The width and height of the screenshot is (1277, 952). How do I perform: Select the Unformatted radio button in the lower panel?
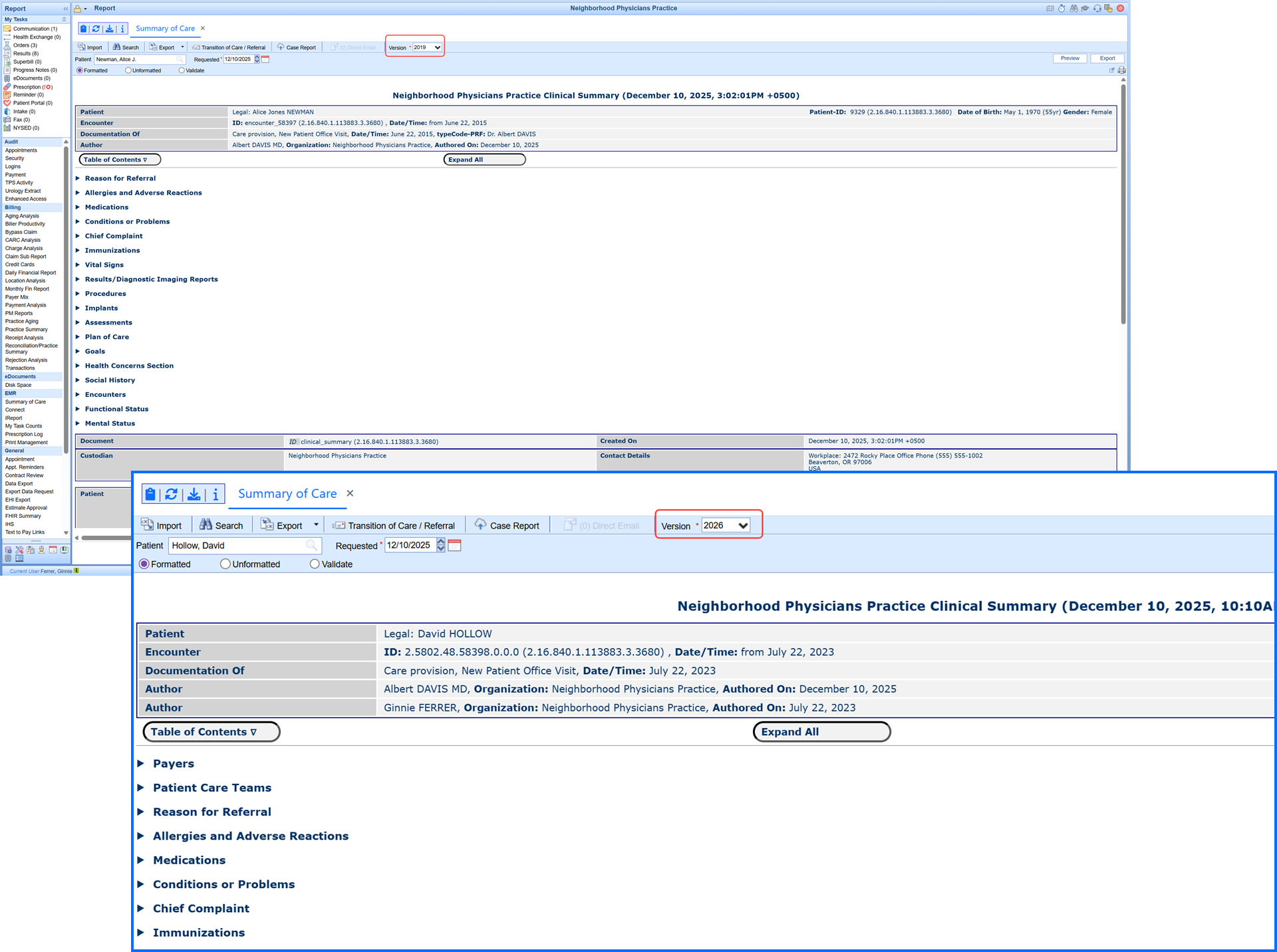point(225,564)
